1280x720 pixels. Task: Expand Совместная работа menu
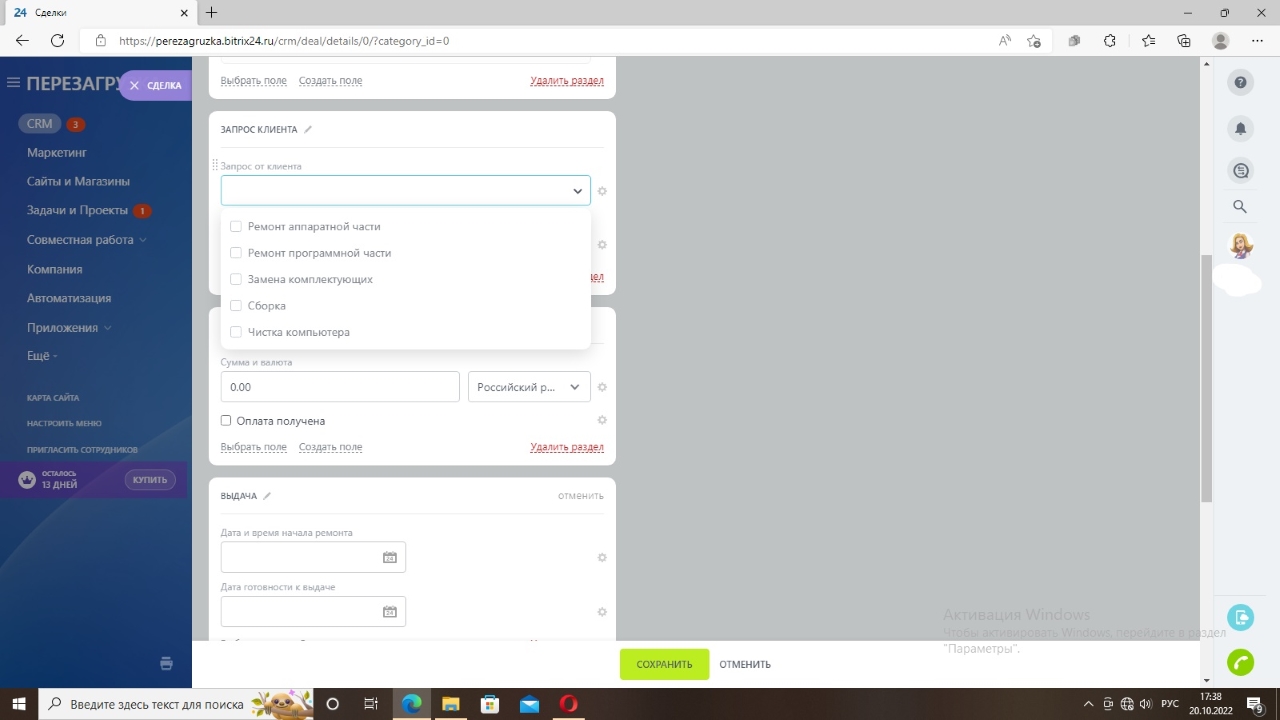point(87,240)
